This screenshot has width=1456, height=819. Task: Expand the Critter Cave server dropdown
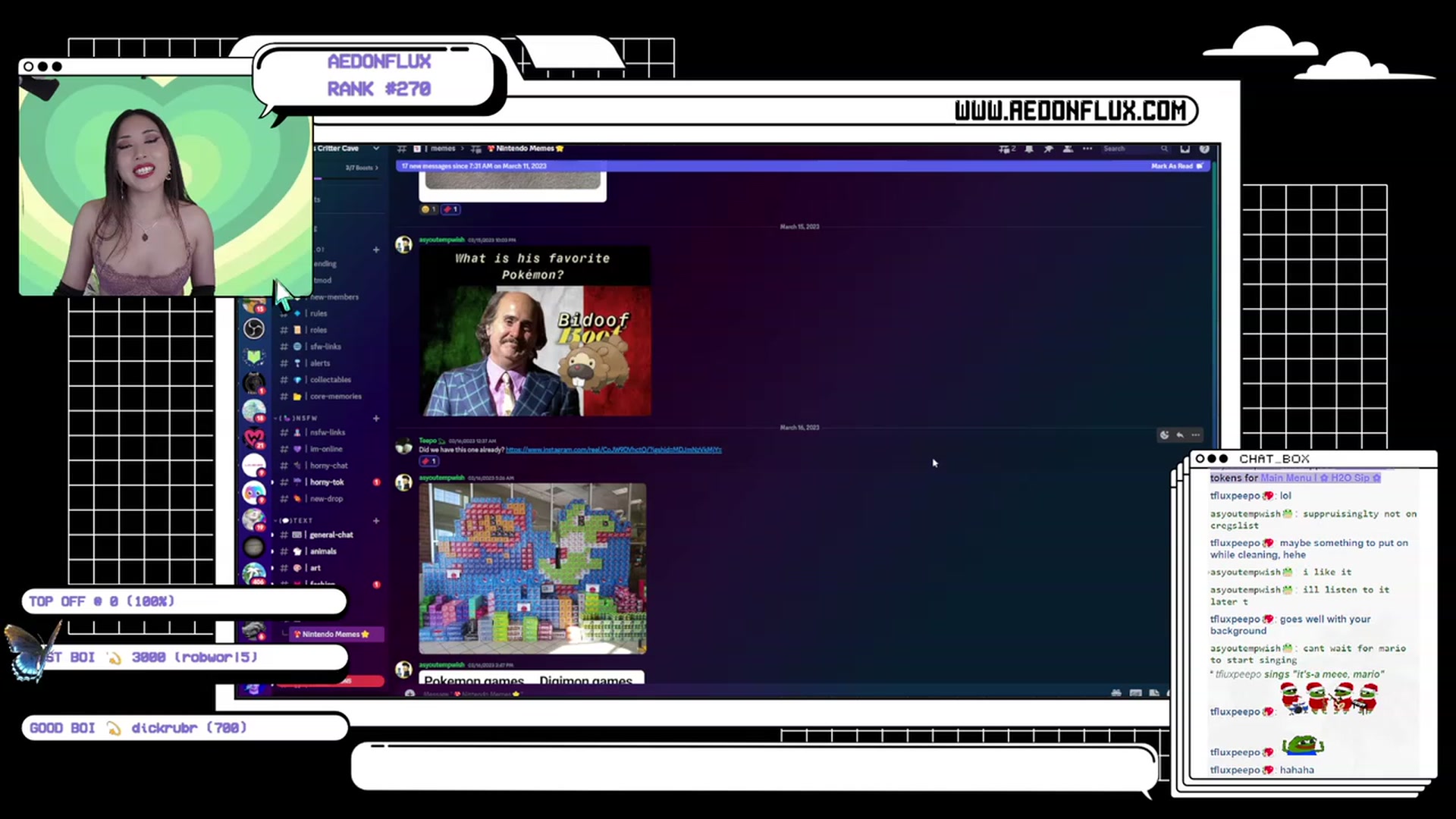coord(375,149)
